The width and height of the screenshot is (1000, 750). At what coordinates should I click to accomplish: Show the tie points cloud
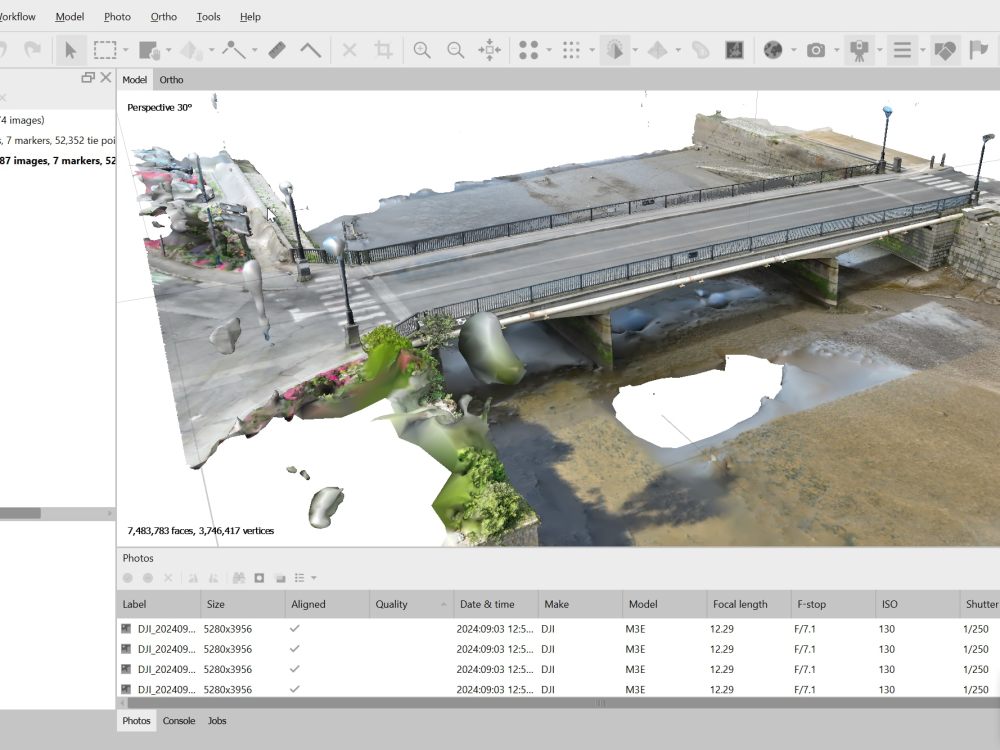pyautogui.click(x=529, y=50)
